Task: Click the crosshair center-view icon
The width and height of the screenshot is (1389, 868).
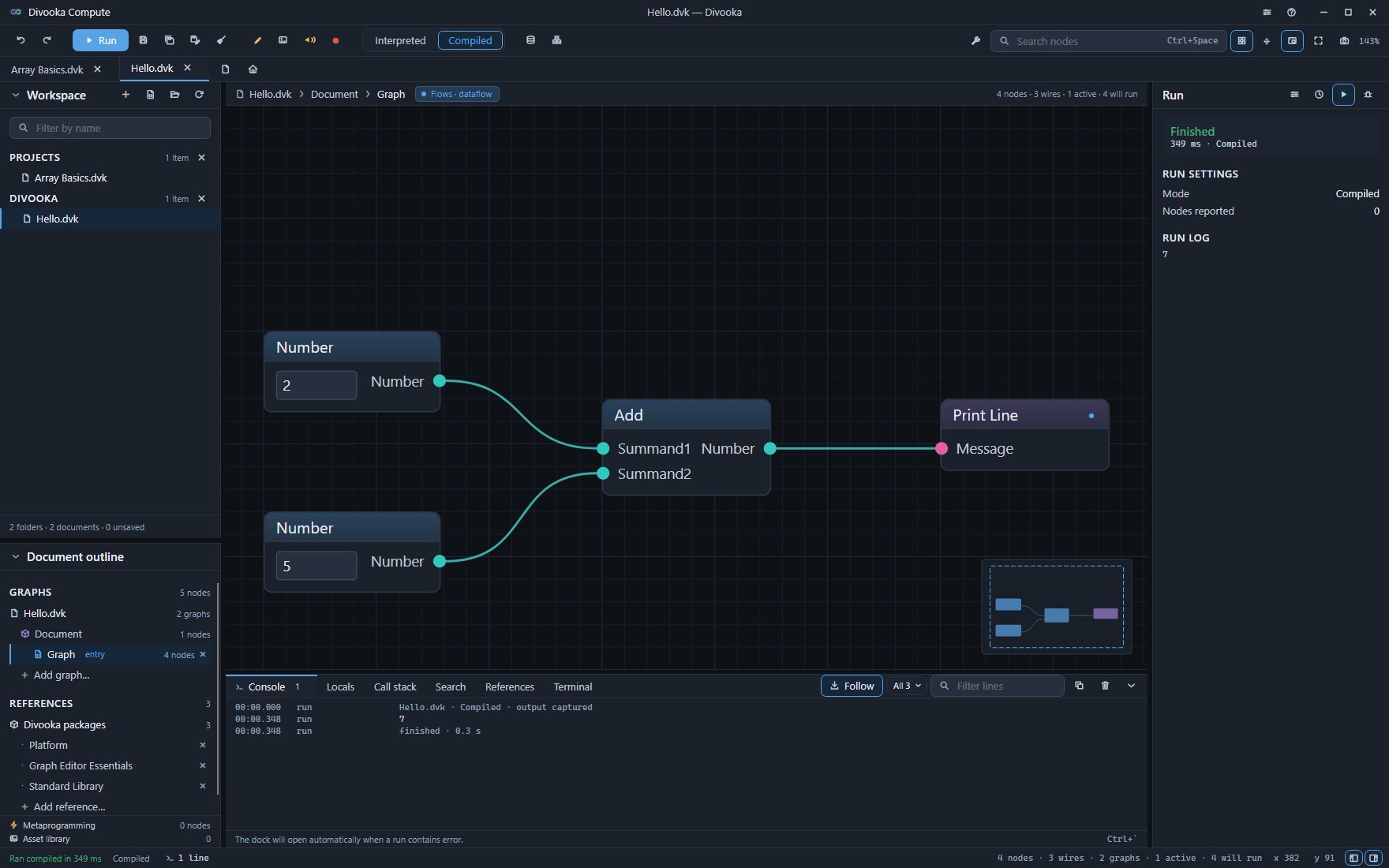Action: pyautogui.click(x=1267, y=41)
